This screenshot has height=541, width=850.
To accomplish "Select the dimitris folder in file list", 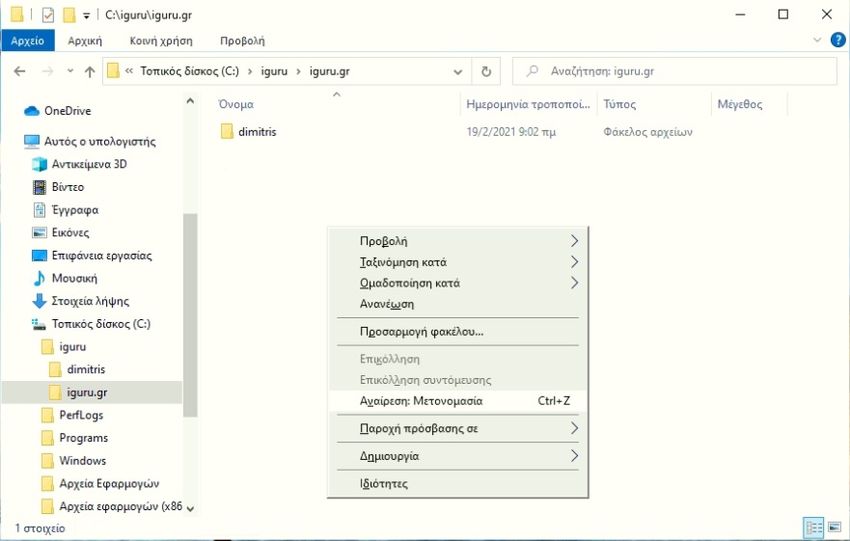I will pos(257,132).
